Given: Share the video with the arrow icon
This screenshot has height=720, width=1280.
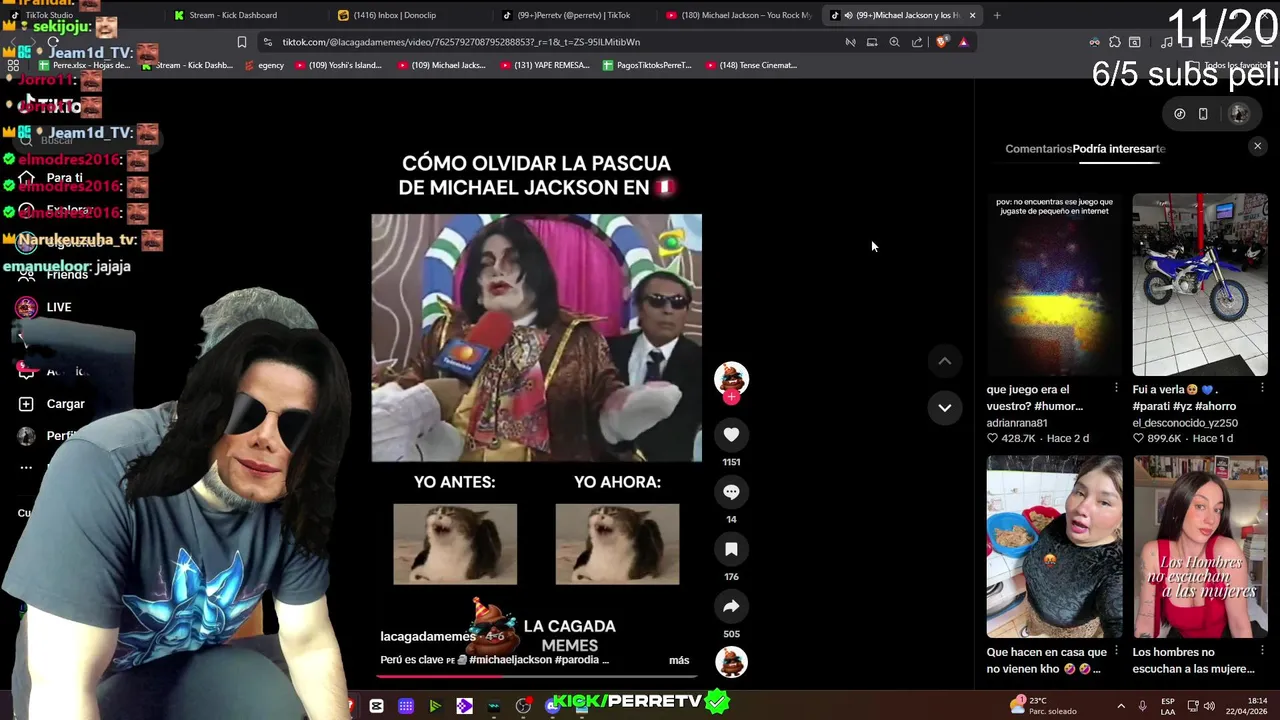Looking at the screenshot, I should pyautogui.click(x=731, y=606).
